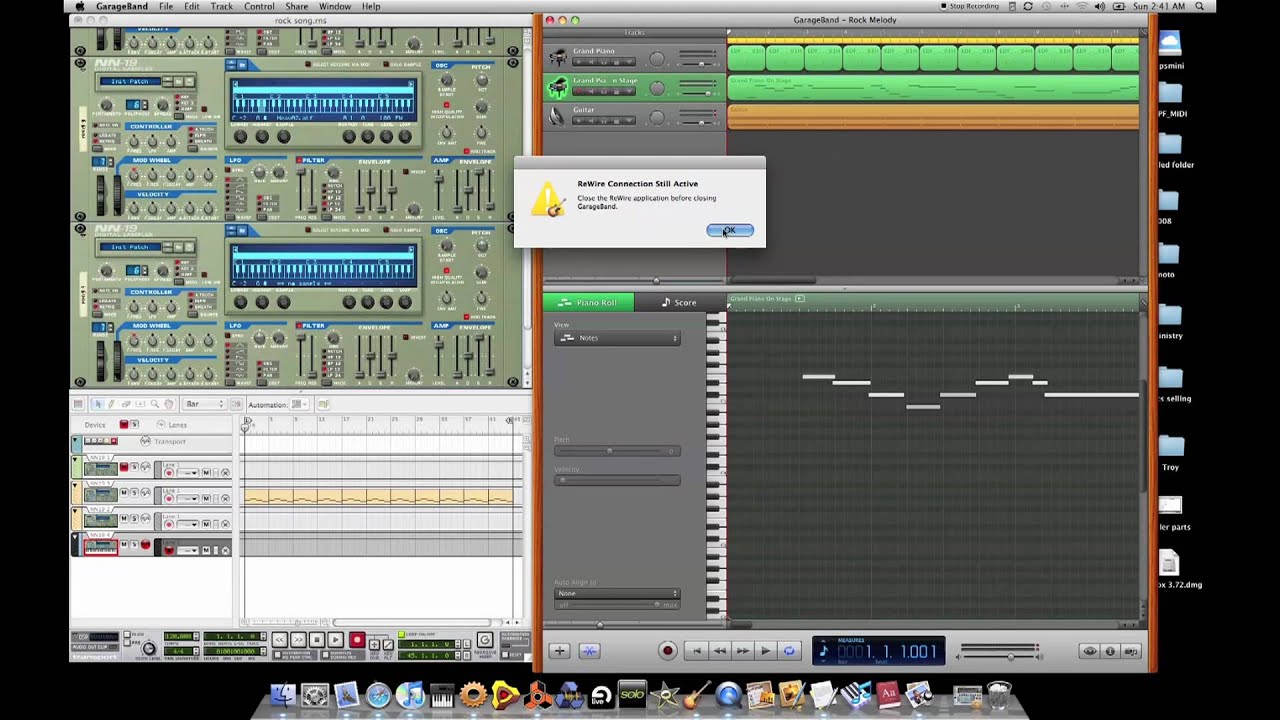Toggle Loop on/off in Reason transport

click(x=401, y=634)
